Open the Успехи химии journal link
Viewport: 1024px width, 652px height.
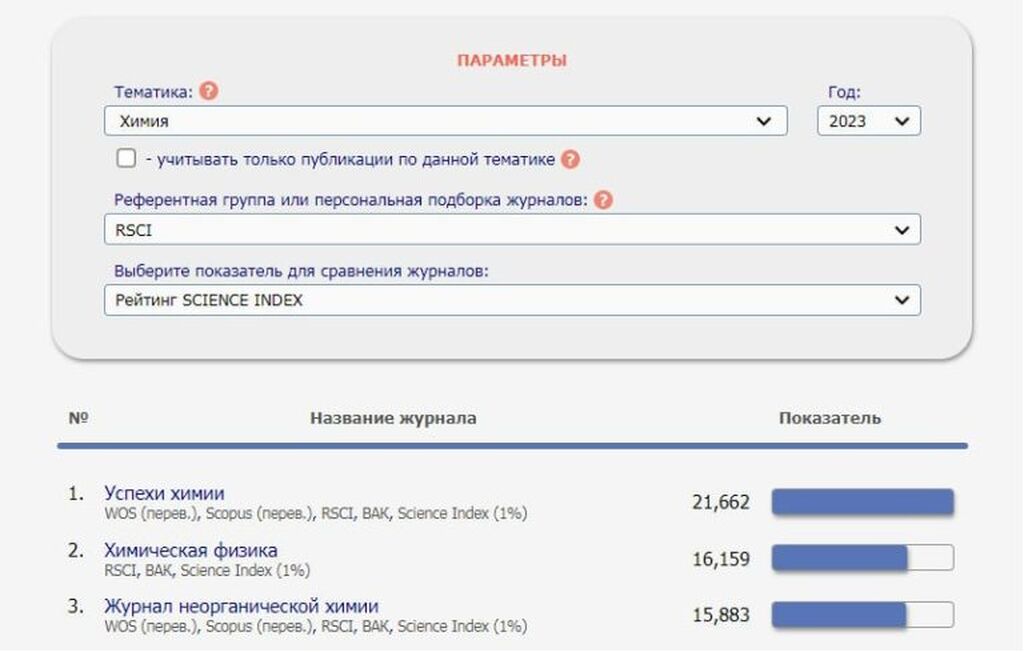point(164,493)
